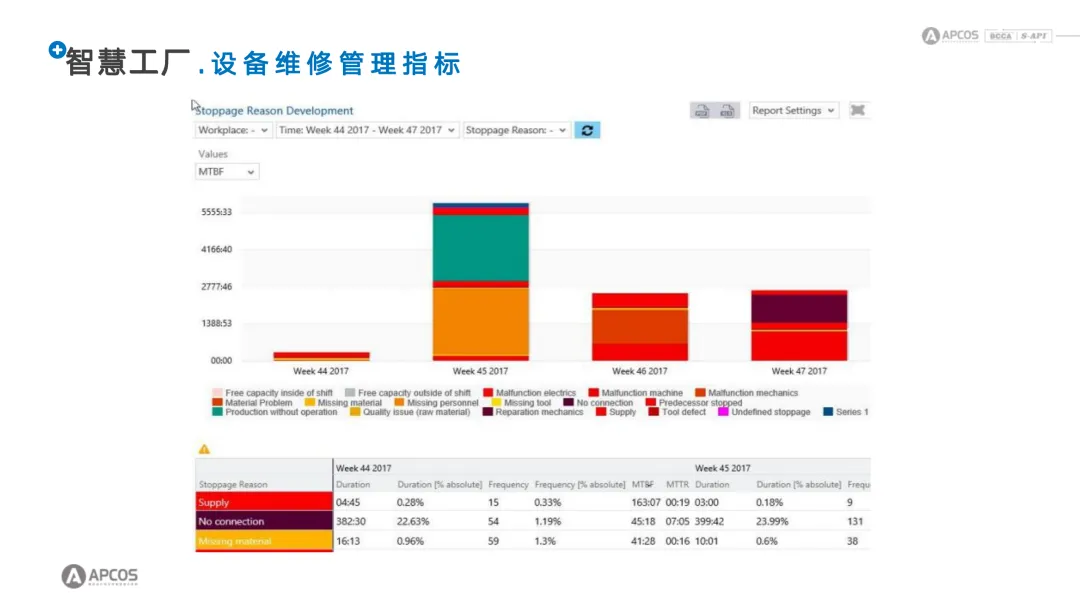The image size is (1080, 608).
Task: Click the first Frequency column header
Action: (x=508, y=484)
